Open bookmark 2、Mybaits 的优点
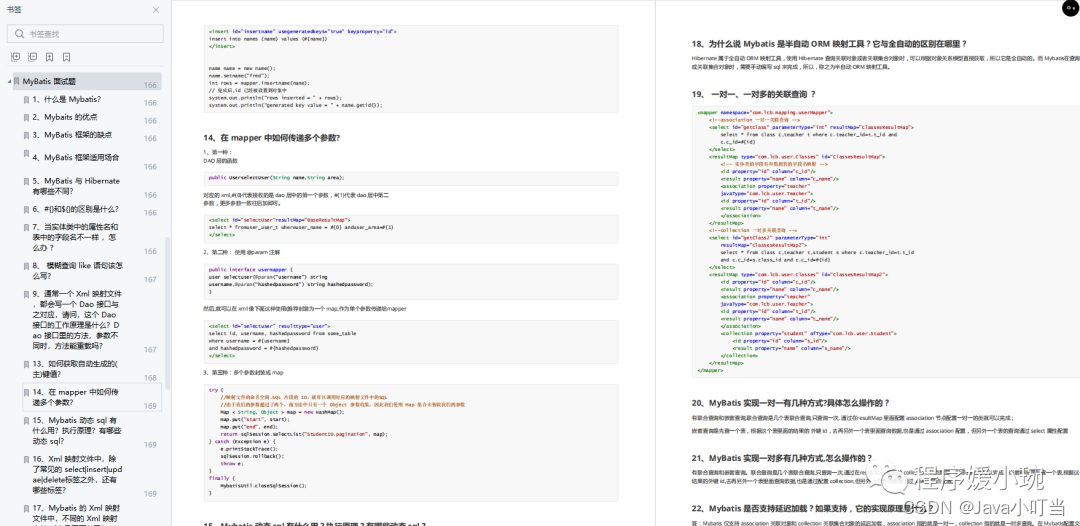This screenshot has height=526, width=1080. 65,117
